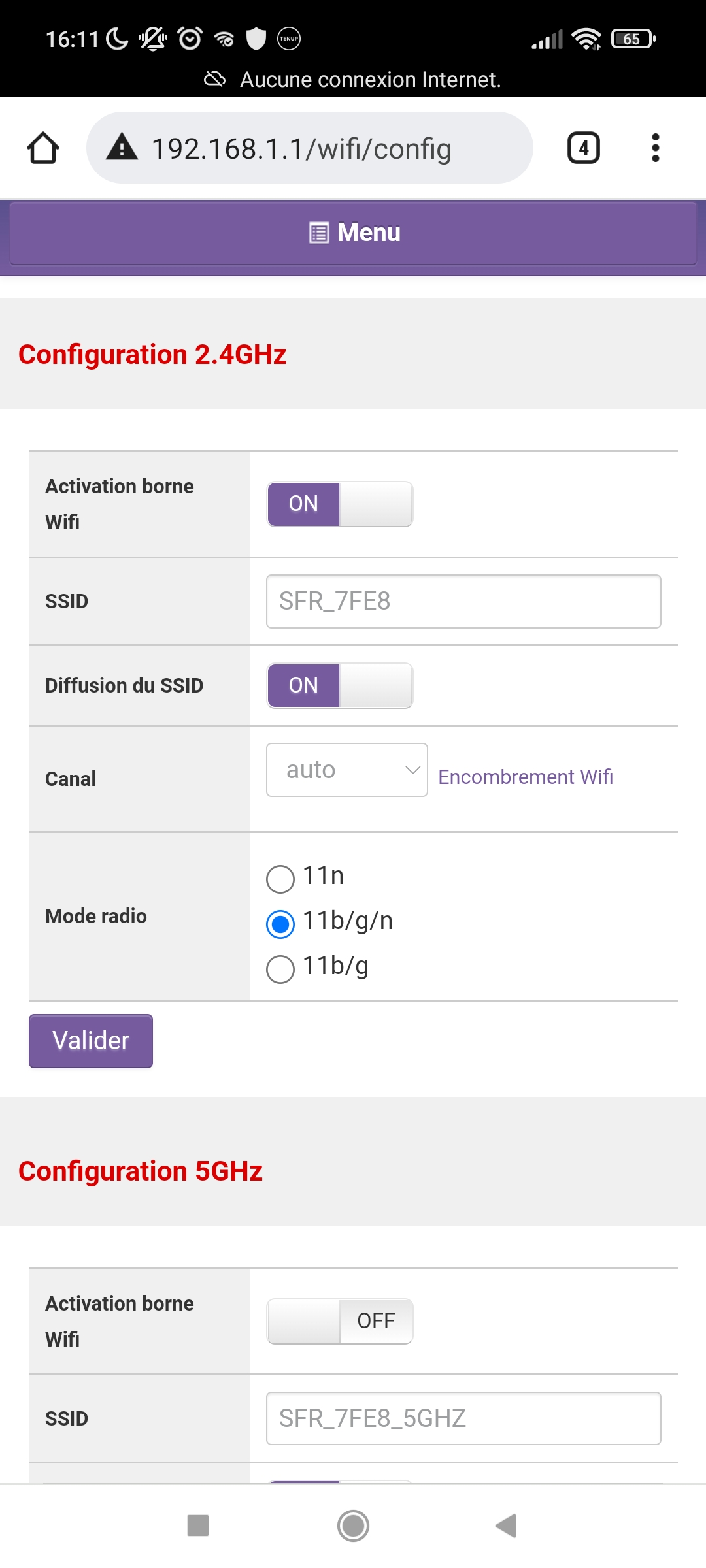Toggle the 2.4GHz Activation borne Wifi switch
The height and width of the screenshot is (1568, 706).
point(340,504)
